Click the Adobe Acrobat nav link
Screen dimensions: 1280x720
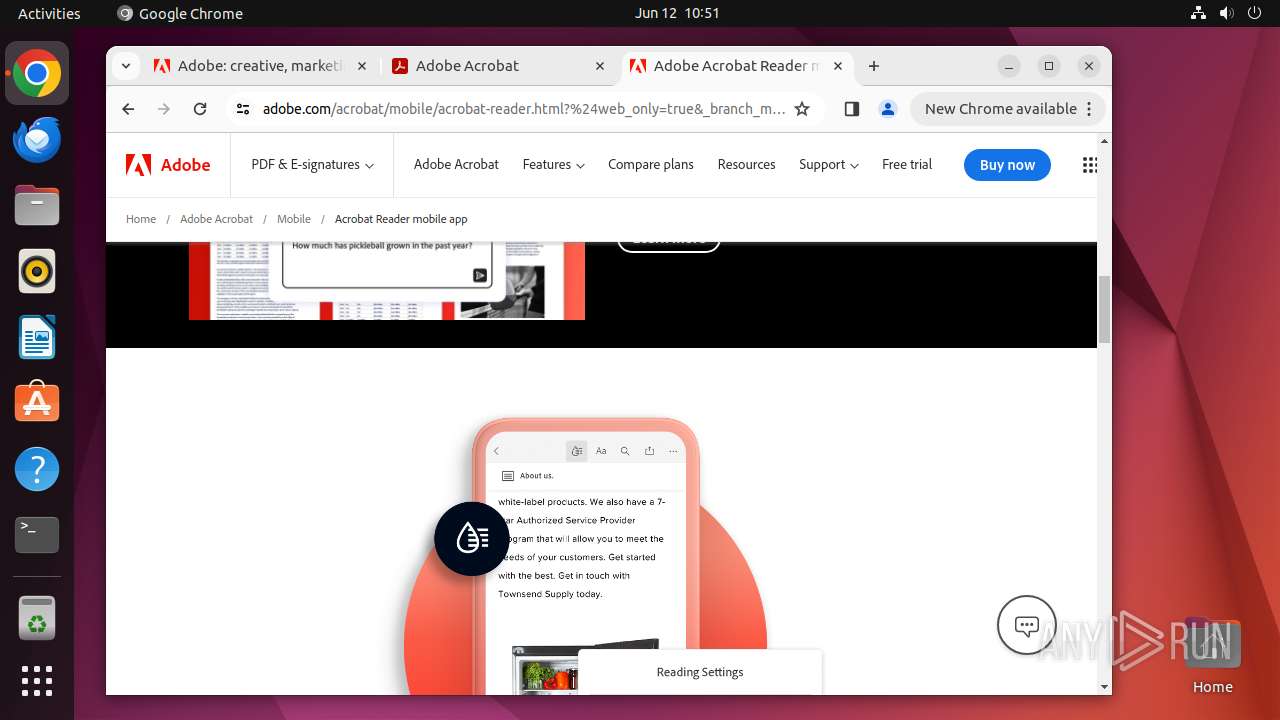(456, 165)
